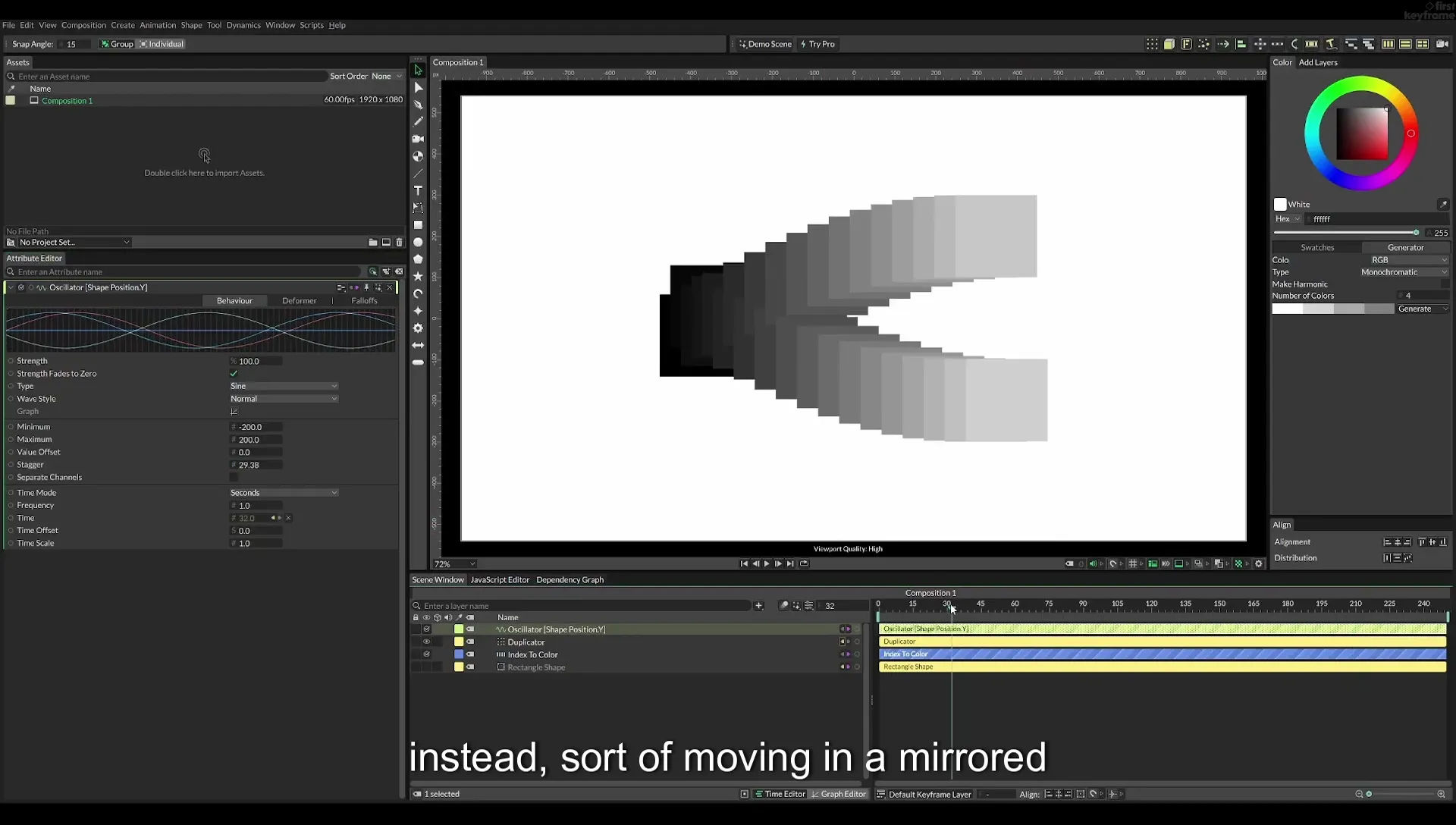Enable the Separate Channels checkbox
This screenshot has height=825, width=1456.
[x=234, y=477]
